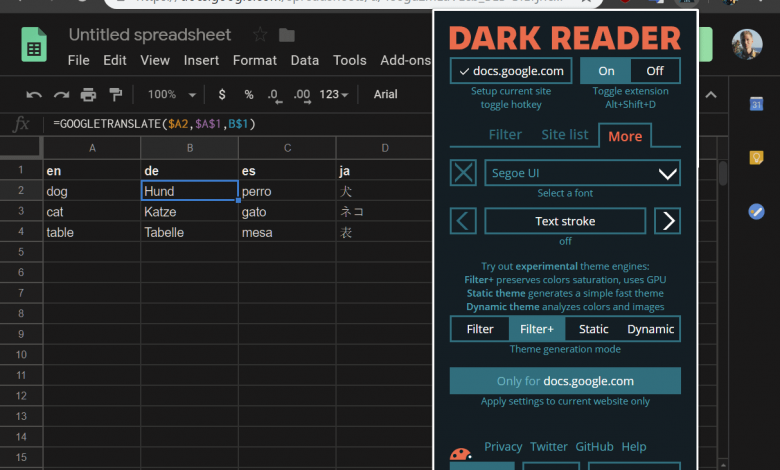
Task: Select row 5 header
Action: 21,252
